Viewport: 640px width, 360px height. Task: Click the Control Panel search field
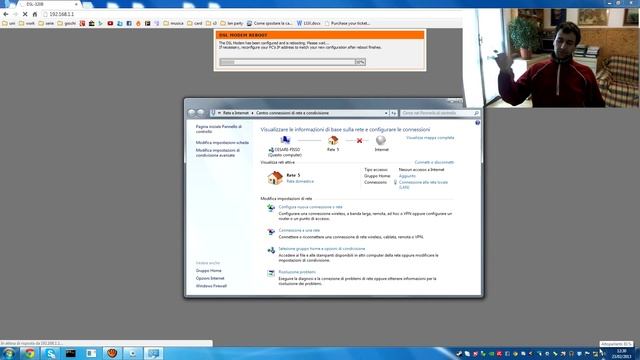[x=439, y=113]
